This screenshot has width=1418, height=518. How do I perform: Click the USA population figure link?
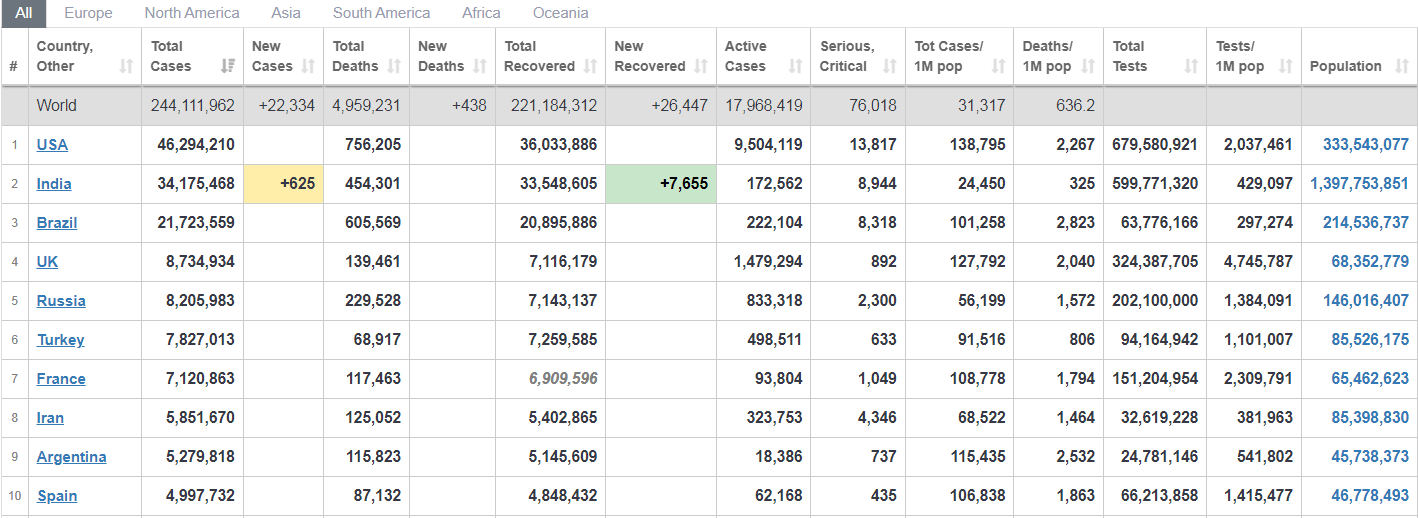click(1366, 144)
